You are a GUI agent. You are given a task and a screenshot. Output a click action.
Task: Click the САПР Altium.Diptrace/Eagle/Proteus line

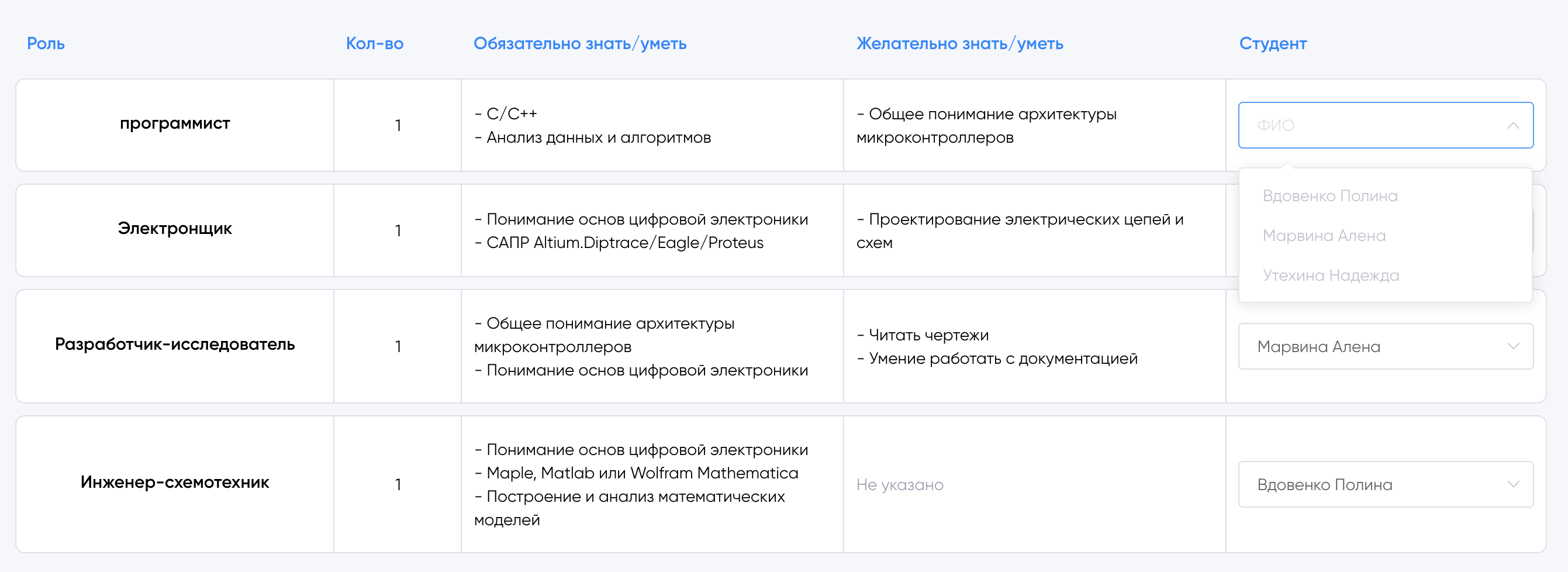pos(619,243)
